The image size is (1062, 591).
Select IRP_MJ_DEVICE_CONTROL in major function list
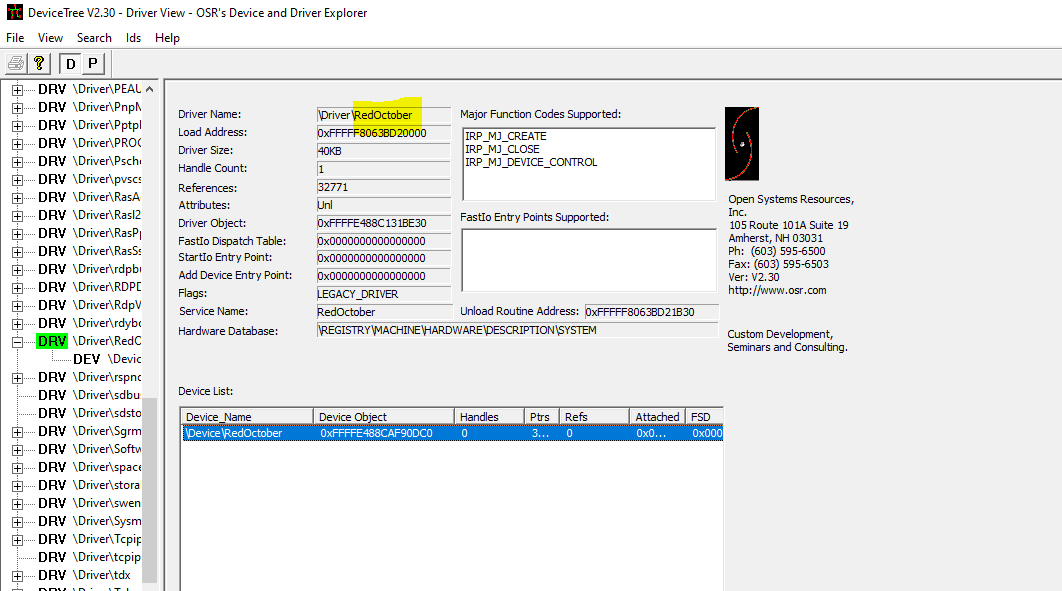pyautogui.click(x=531, y=162)
